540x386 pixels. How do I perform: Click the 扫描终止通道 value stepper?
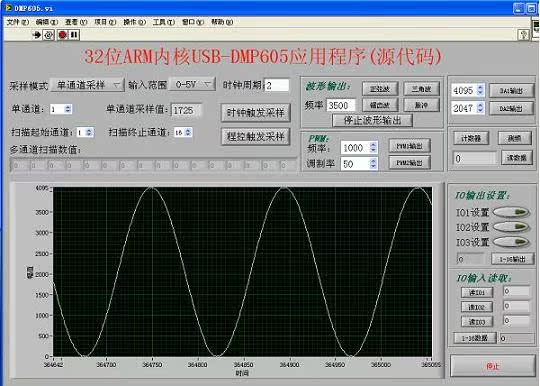coord(188,132)
